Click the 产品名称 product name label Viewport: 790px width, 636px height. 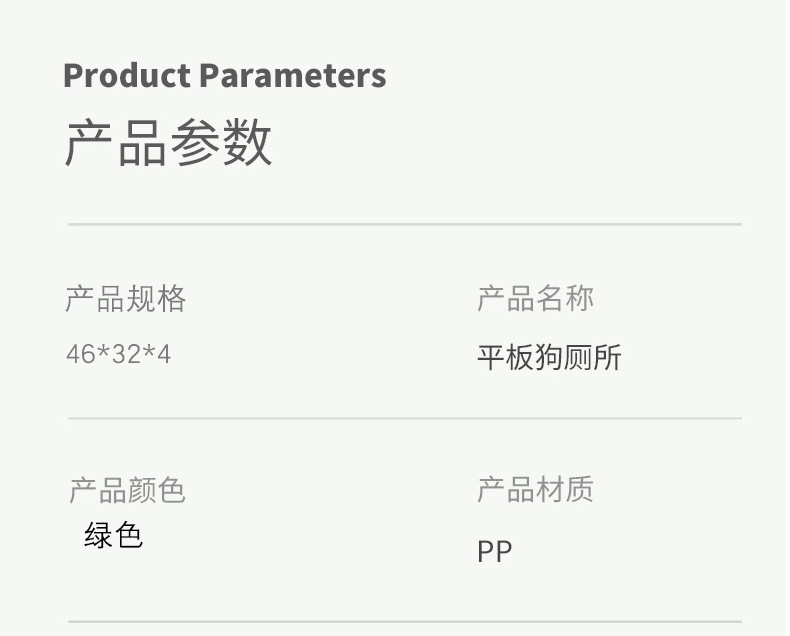[x=536, y=299]
